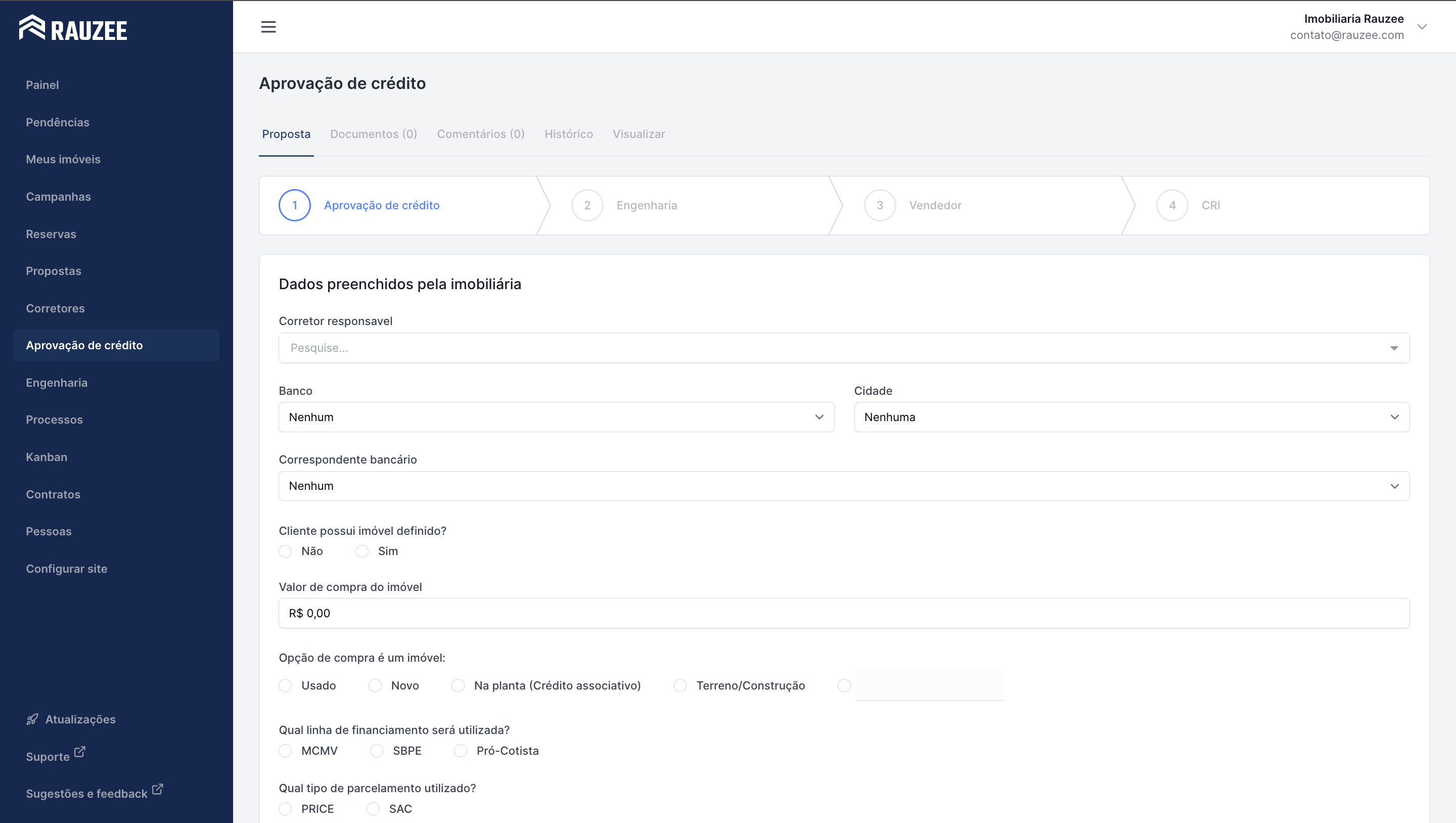Screen dimensions: 1456x823
Task: Click the Imobiliaria Rauzee account name
Action: click(1354, 19)
